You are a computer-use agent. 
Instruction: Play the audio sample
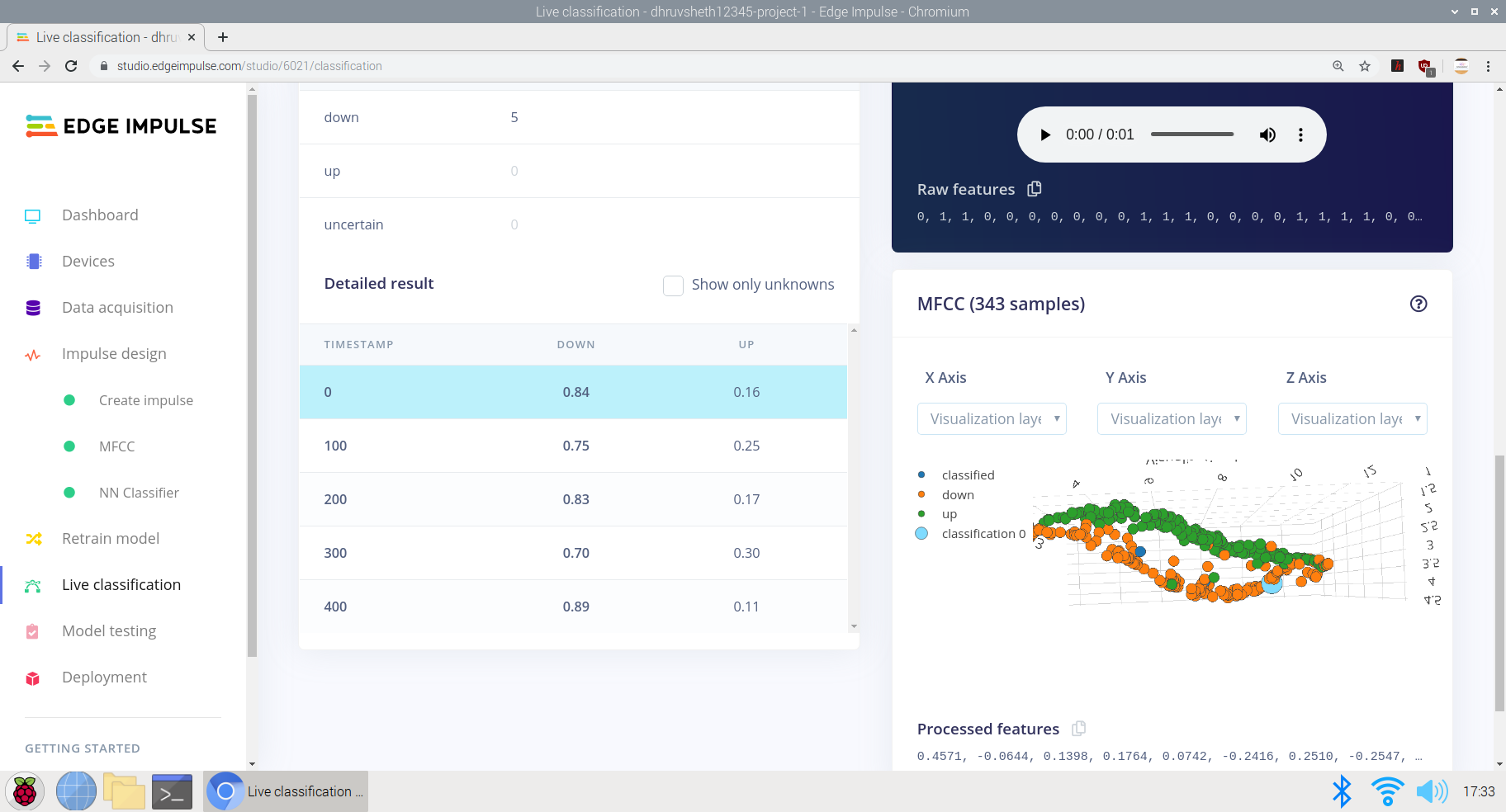click(x=1045, y=135)
